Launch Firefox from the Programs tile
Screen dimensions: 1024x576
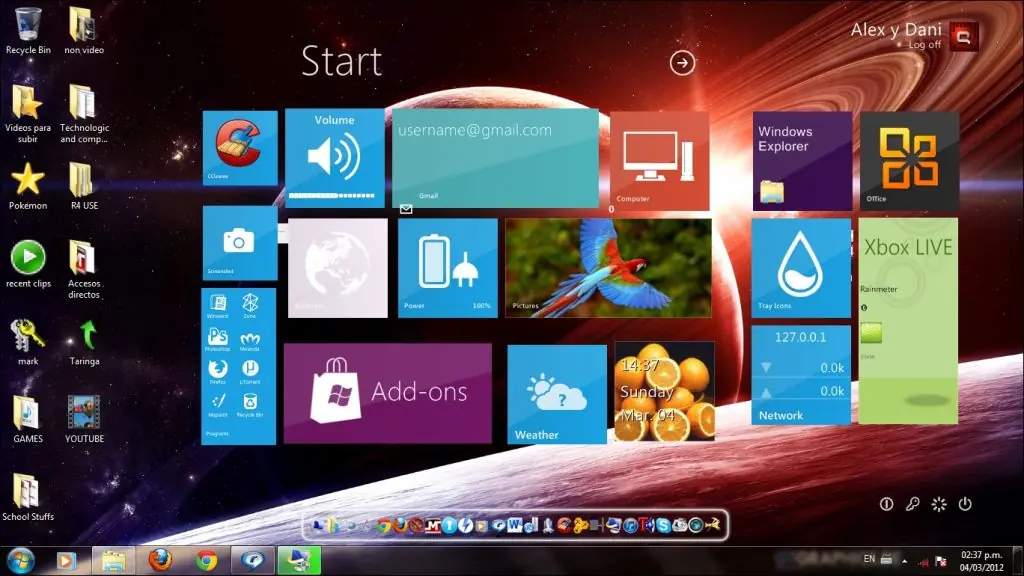217,371
